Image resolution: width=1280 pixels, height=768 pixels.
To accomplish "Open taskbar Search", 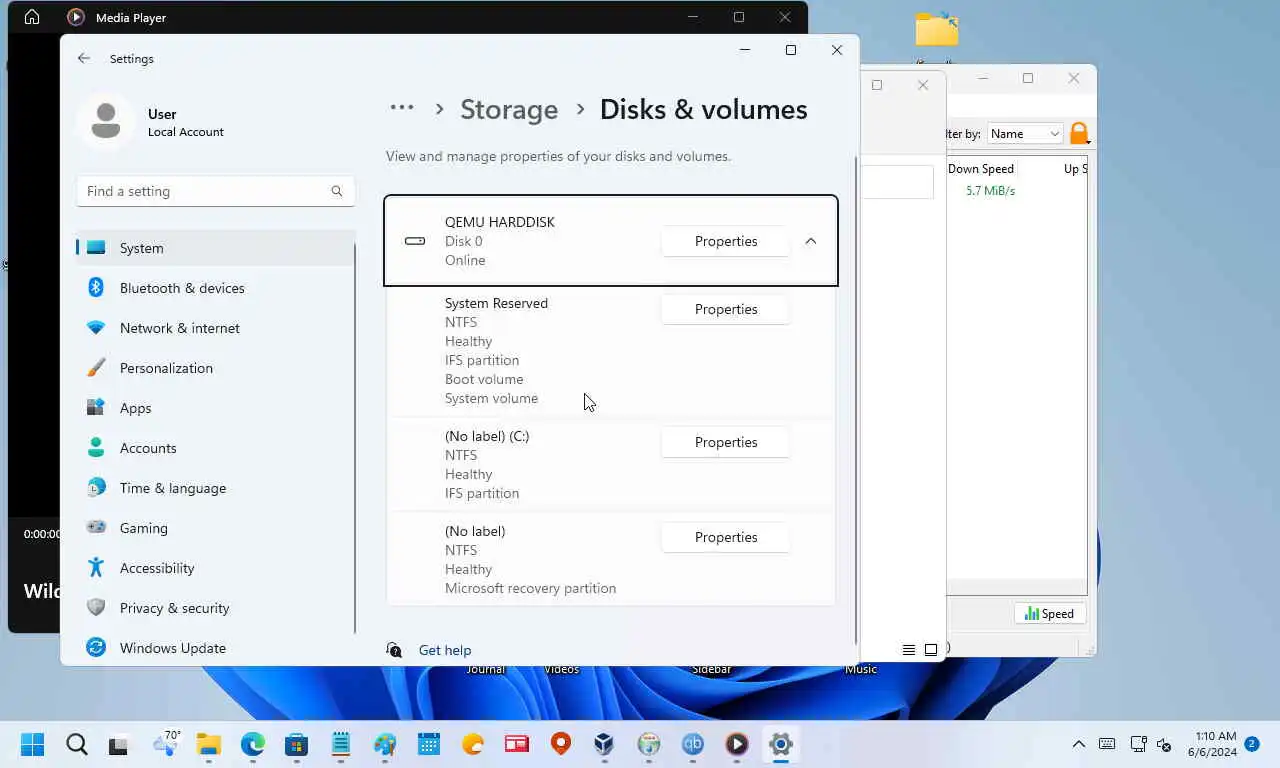I will coord(77,744).
